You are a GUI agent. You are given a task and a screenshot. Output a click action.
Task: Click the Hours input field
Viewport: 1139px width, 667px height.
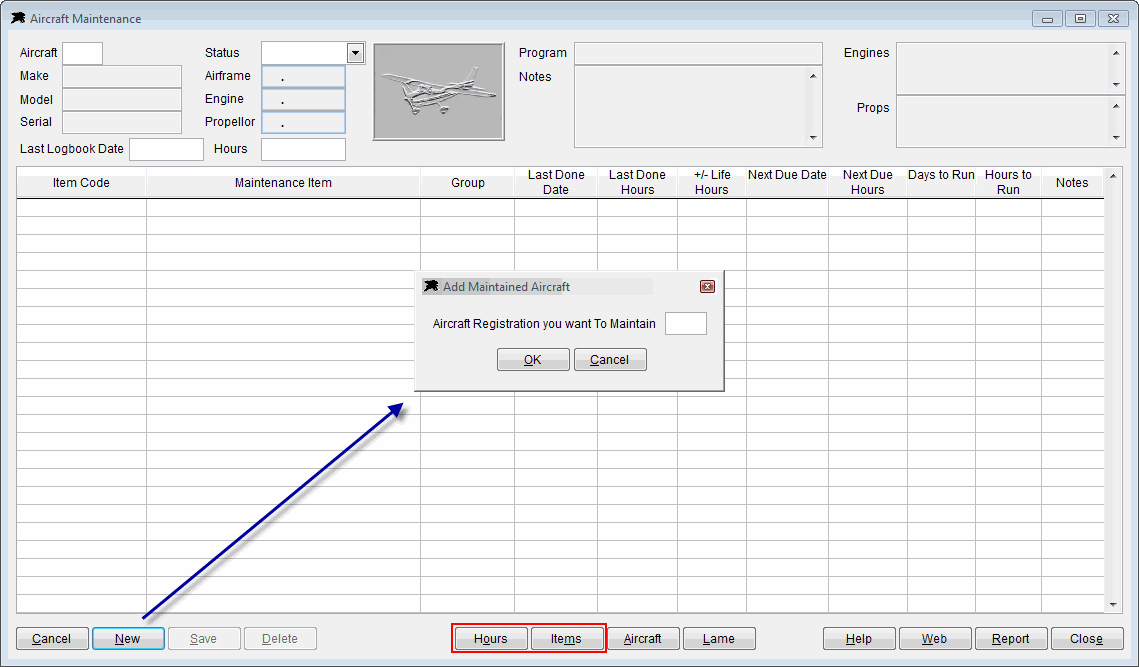(304, 149)
